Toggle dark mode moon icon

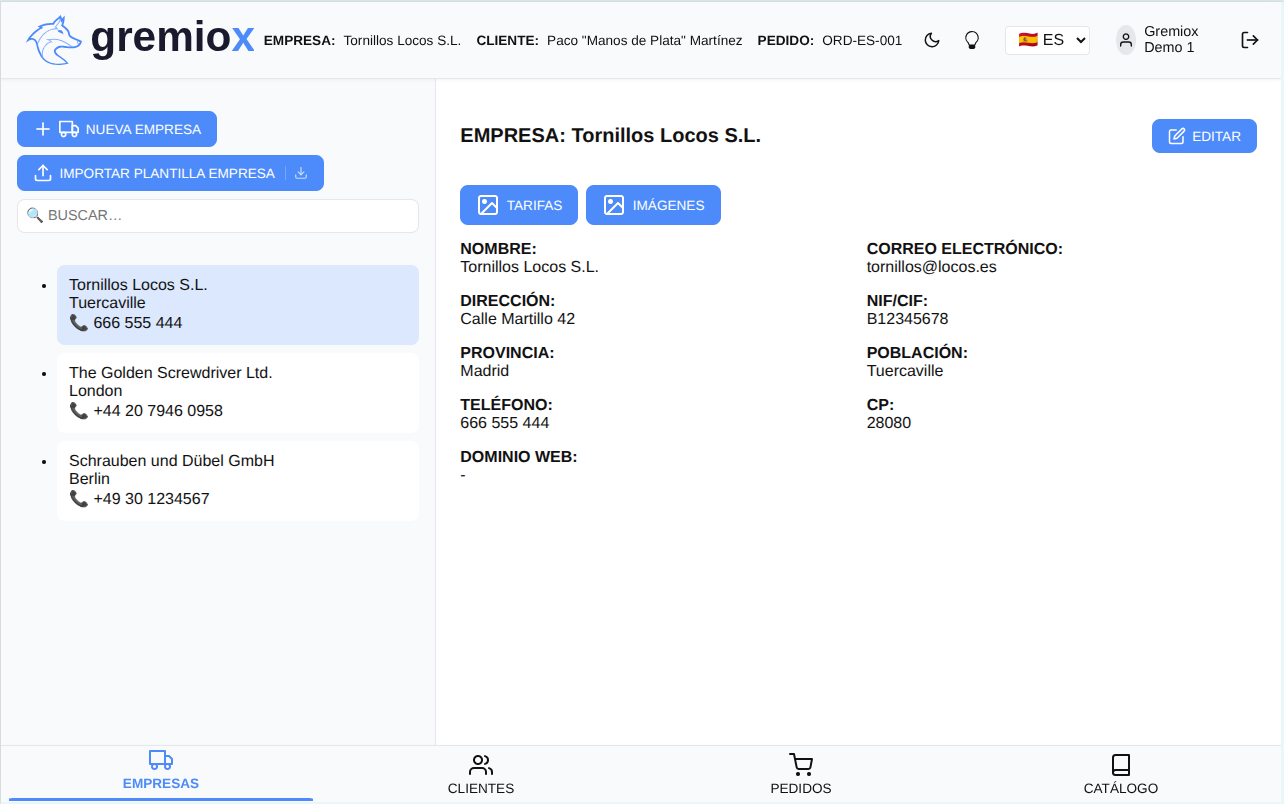(932, 40)
